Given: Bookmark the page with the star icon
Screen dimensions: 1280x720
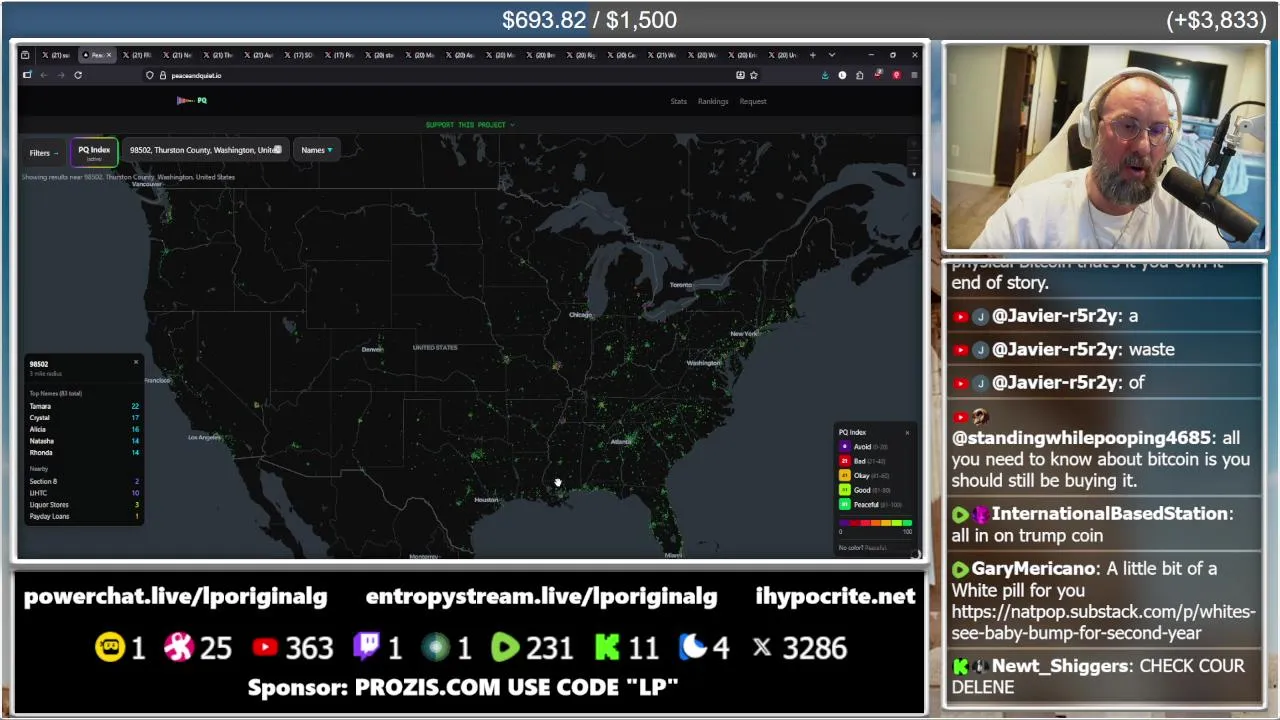Looking at the screenshot, I should (x=753, y=75).
